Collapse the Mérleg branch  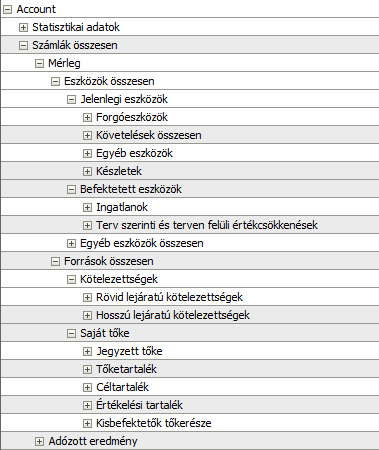pyautogui.click(x=39, y=63)
